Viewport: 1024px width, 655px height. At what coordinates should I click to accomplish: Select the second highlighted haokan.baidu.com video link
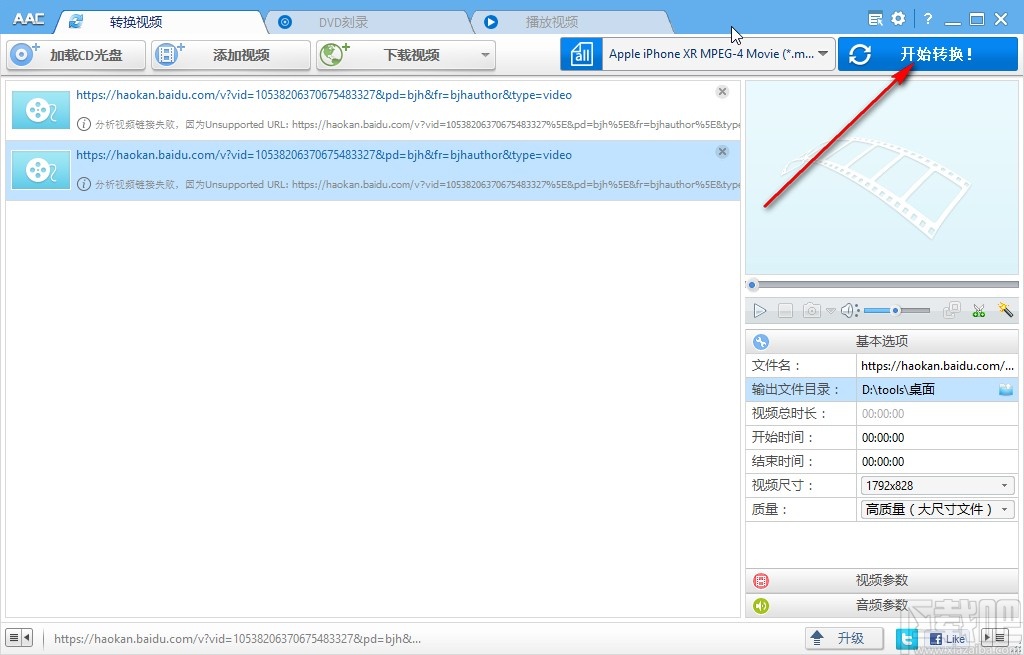tap(324, 155)
